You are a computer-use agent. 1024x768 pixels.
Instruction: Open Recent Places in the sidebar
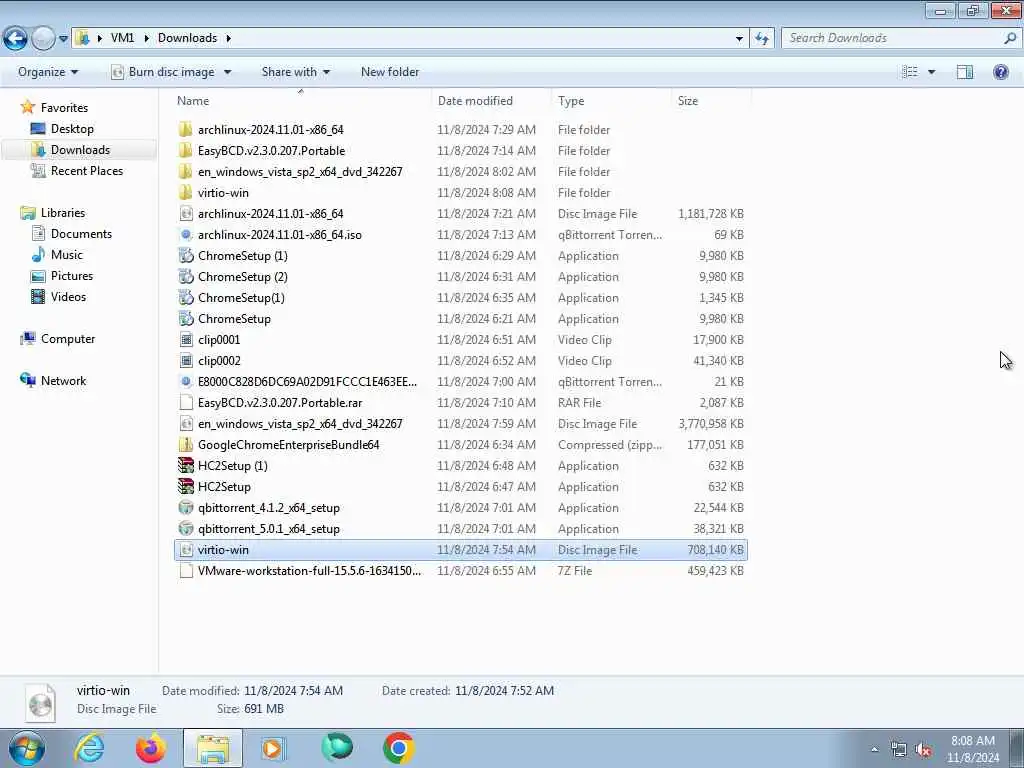point(86,170)
